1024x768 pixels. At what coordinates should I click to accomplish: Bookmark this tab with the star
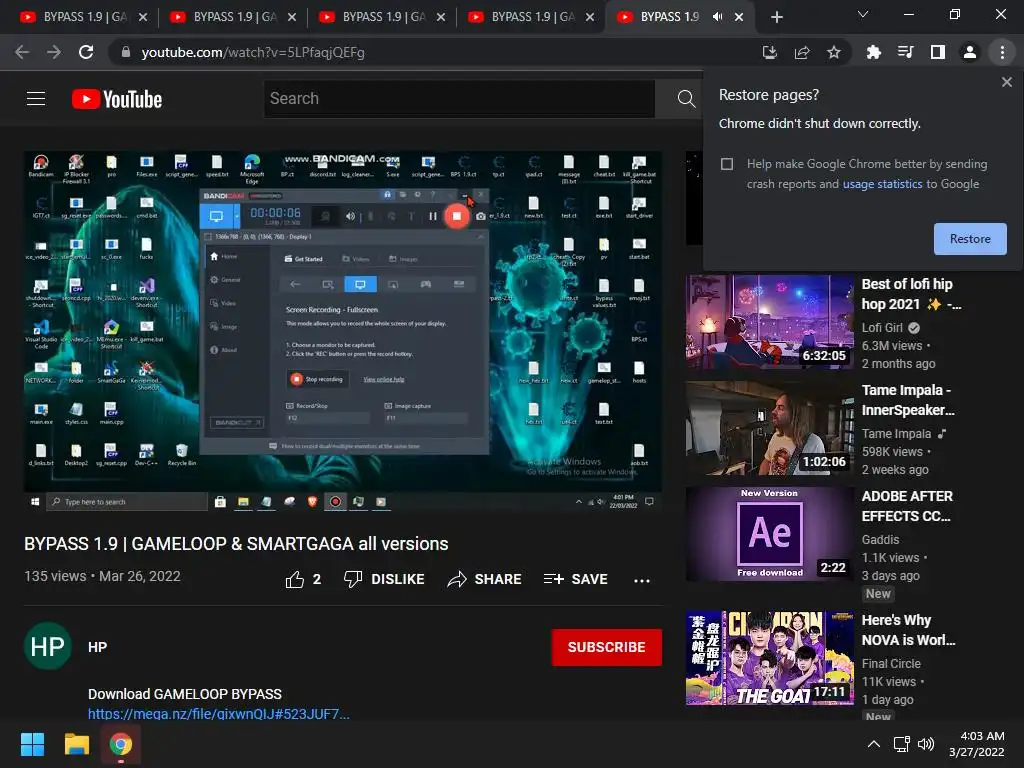(x=834, y=52)
